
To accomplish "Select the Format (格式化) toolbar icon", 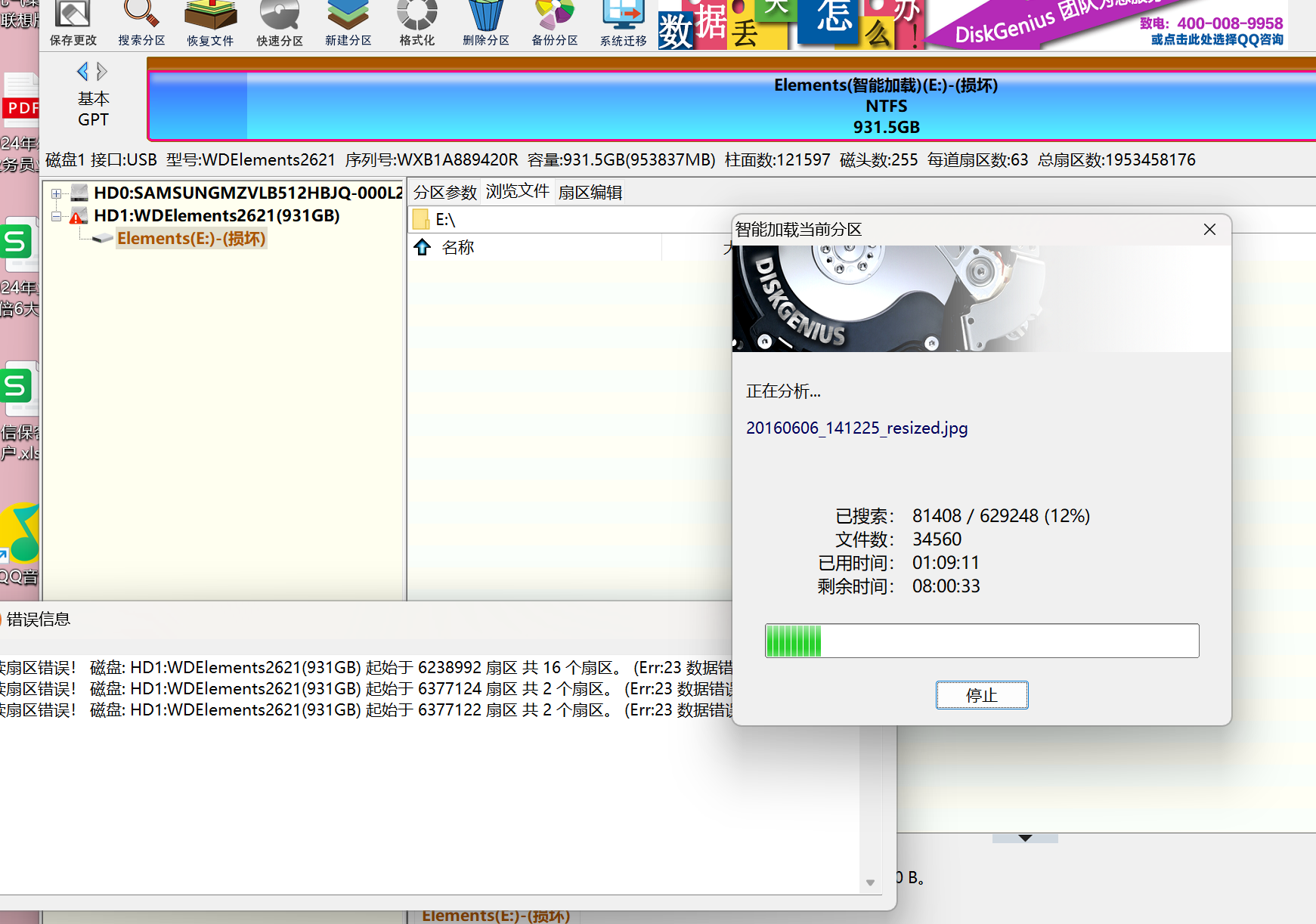I will [x=416, y=24].
